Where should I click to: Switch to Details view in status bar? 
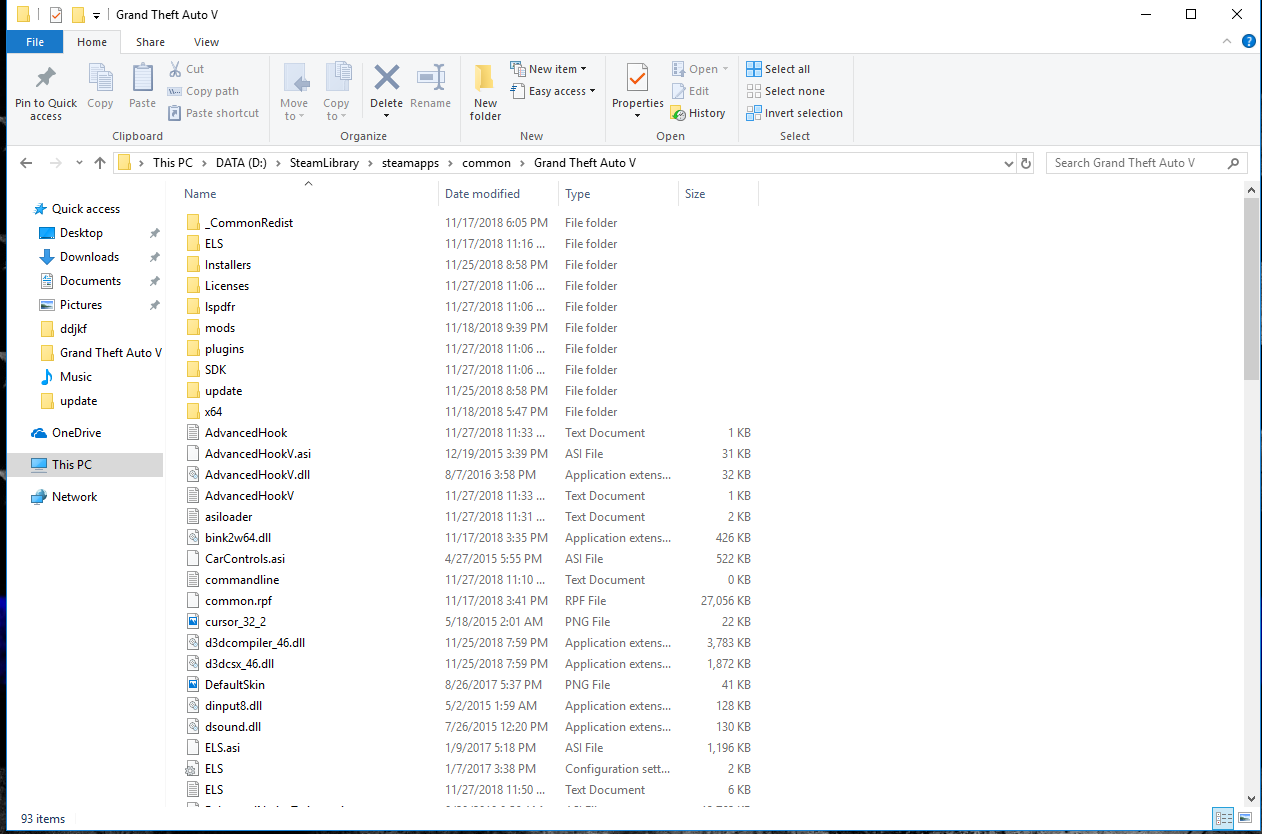1223,818
